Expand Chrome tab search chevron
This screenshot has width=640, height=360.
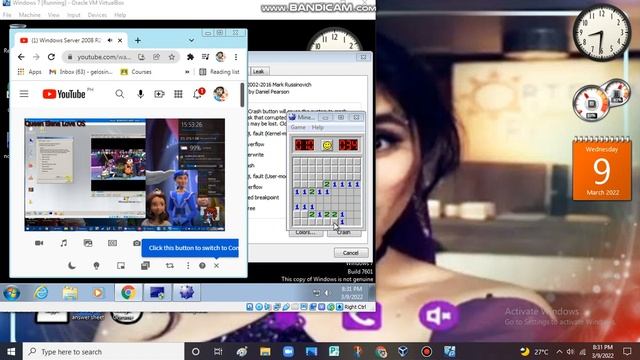191,40
